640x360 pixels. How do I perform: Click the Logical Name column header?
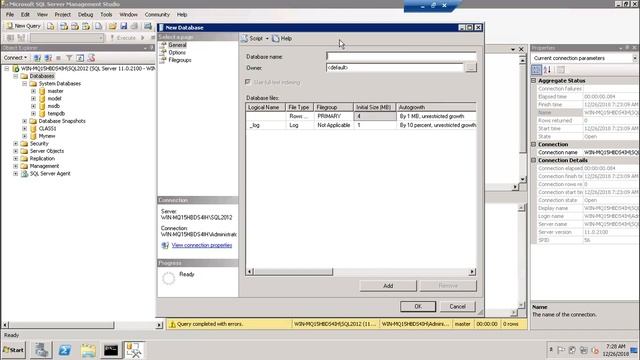265,107
